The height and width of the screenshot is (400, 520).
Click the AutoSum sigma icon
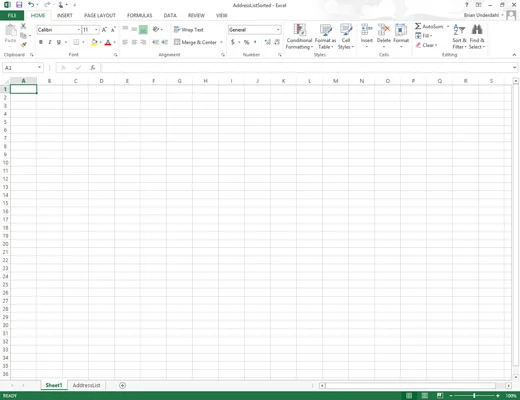418,26
